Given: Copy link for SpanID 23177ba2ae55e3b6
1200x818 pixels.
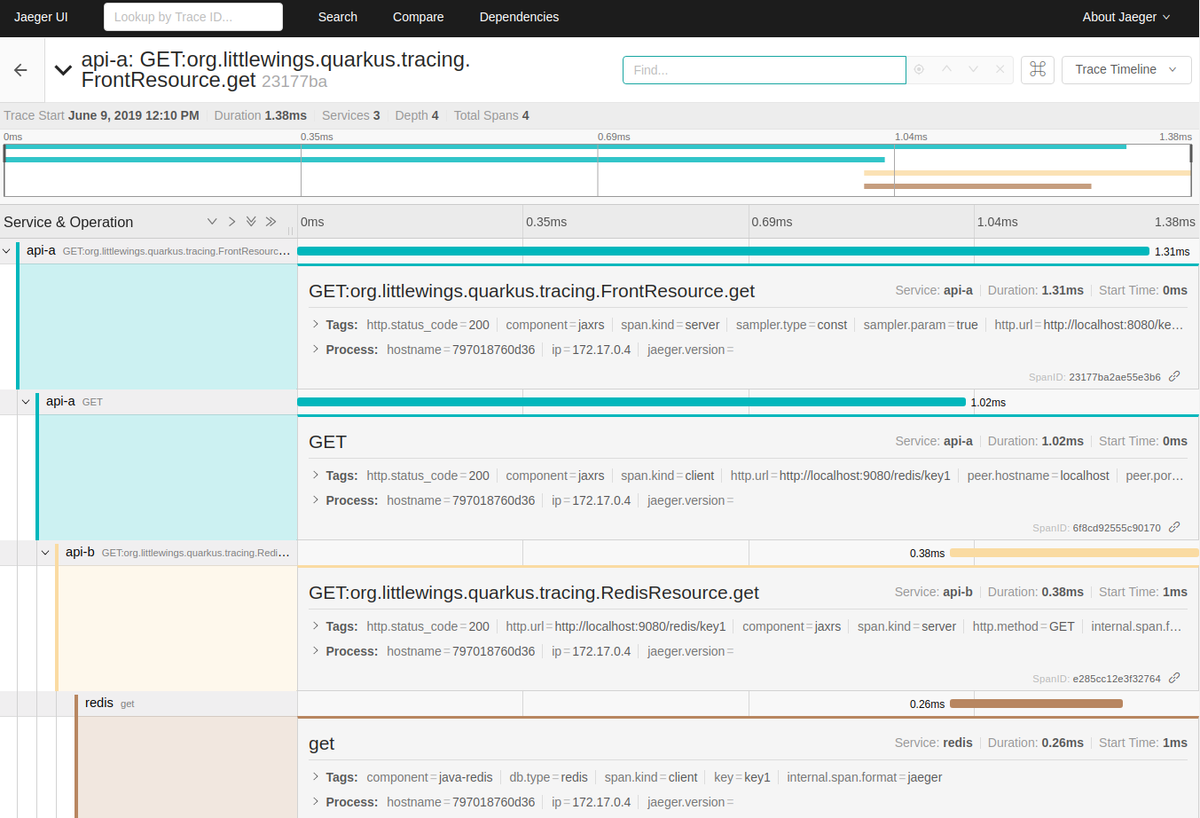Looking at the screenshot, I should 1175,377.
